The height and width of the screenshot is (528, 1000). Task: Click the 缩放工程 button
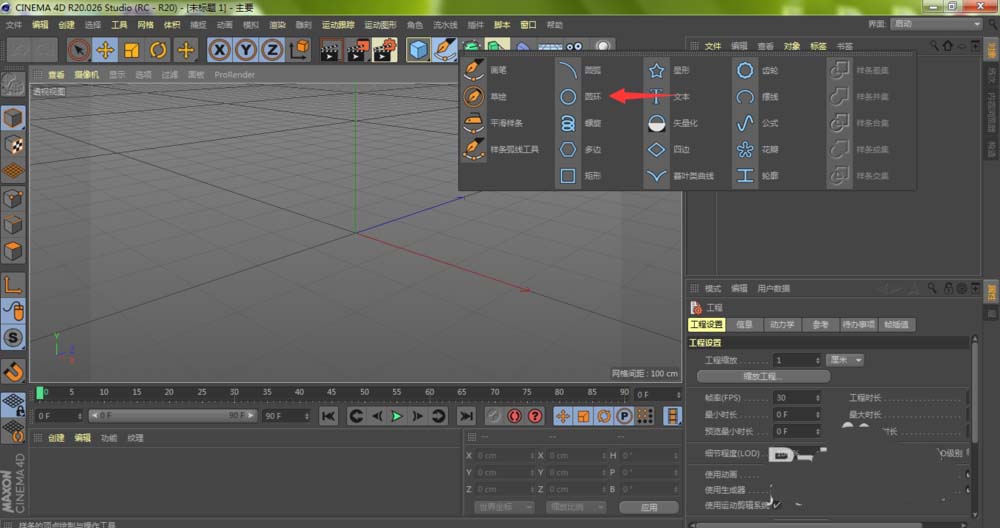point(763,377)
